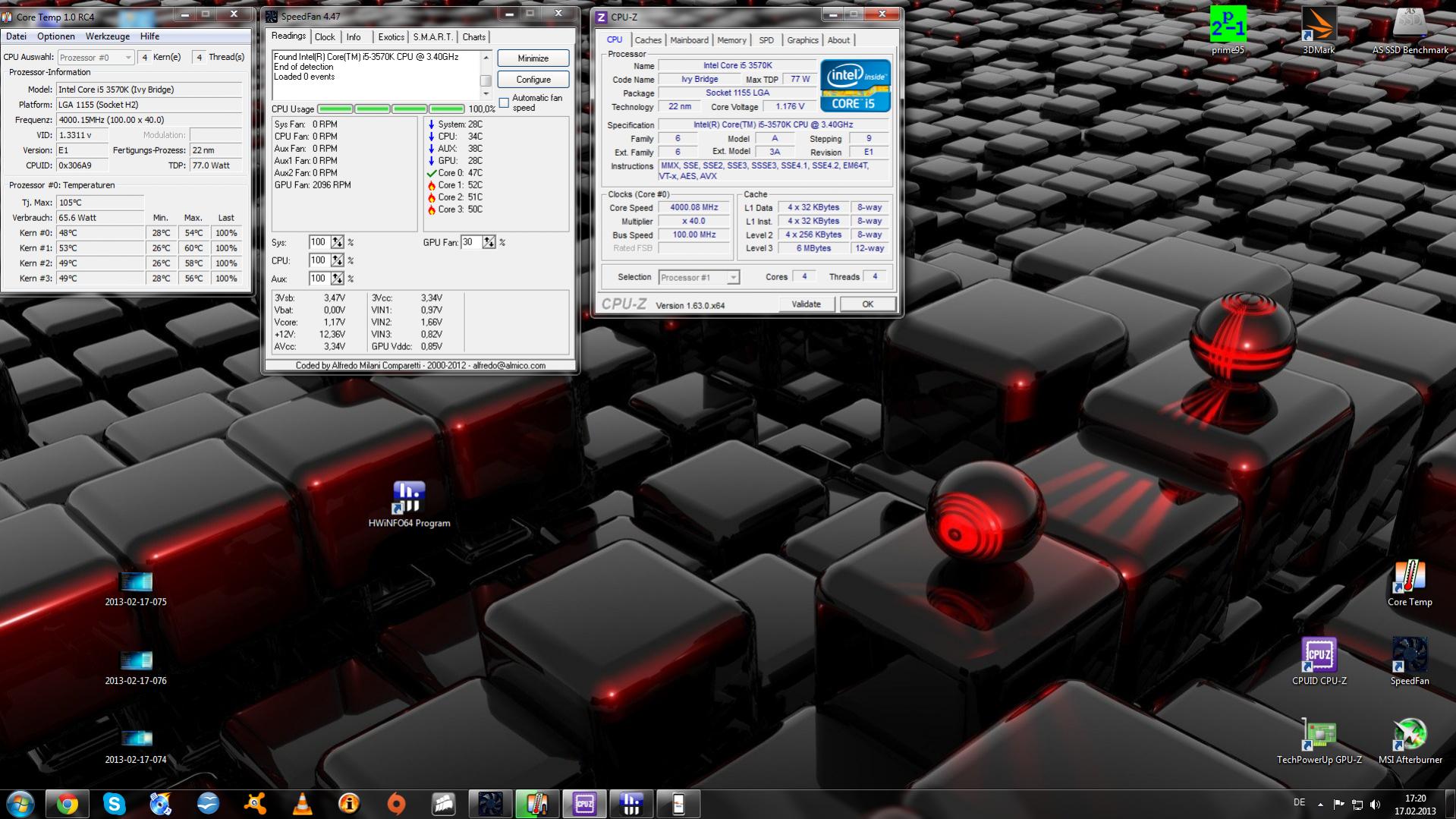
Task: Select the 2013-02-17-076 desktop file
Action: [x=136, y=668]
